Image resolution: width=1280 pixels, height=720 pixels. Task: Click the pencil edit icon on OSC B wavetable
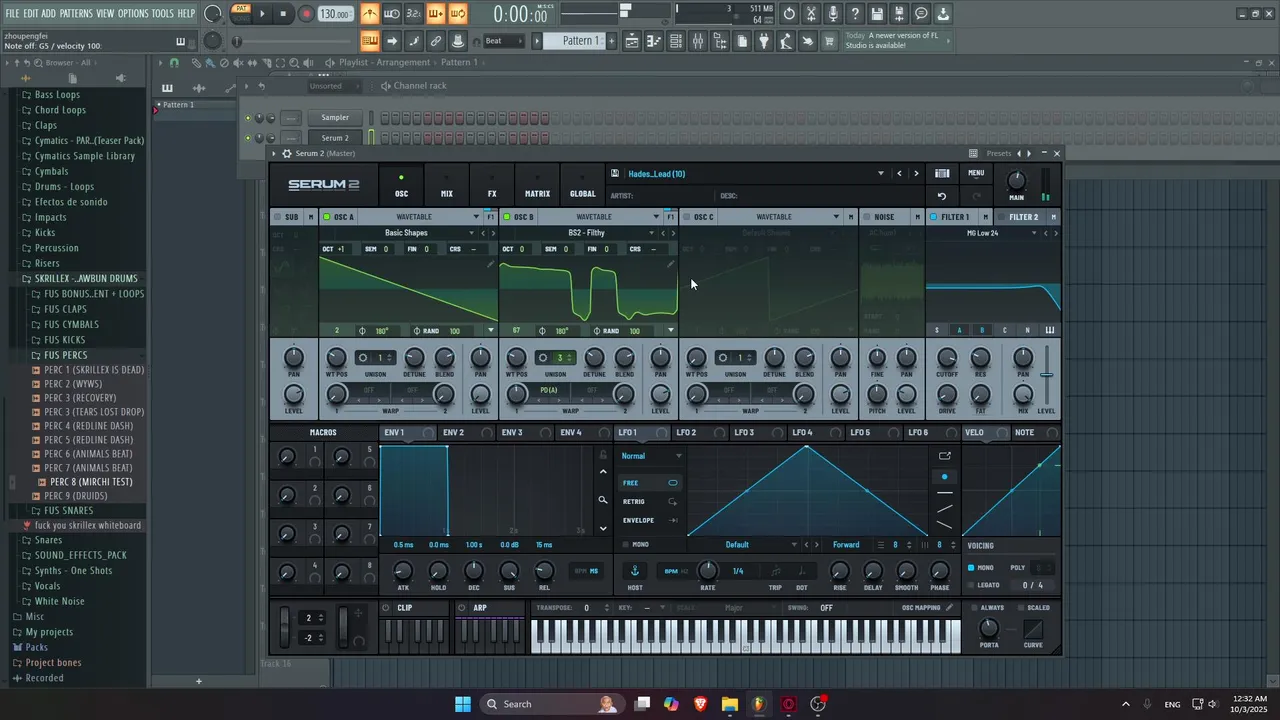coord(670,264)
